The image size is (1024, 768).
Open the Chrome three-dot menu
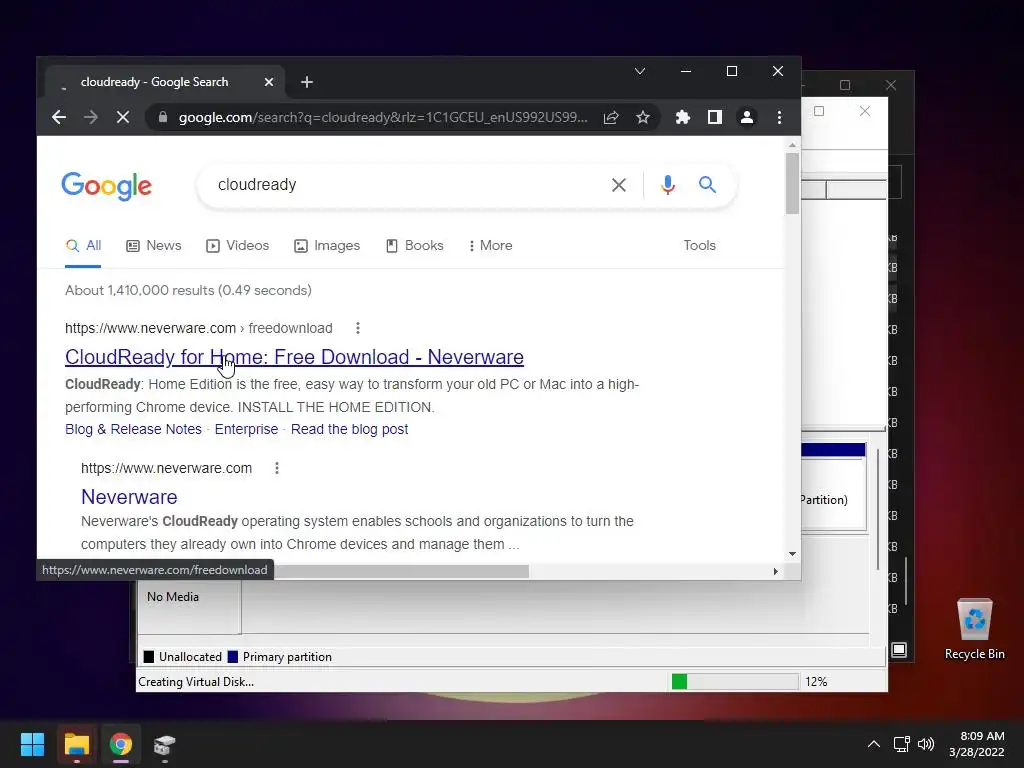pos(779,118)
